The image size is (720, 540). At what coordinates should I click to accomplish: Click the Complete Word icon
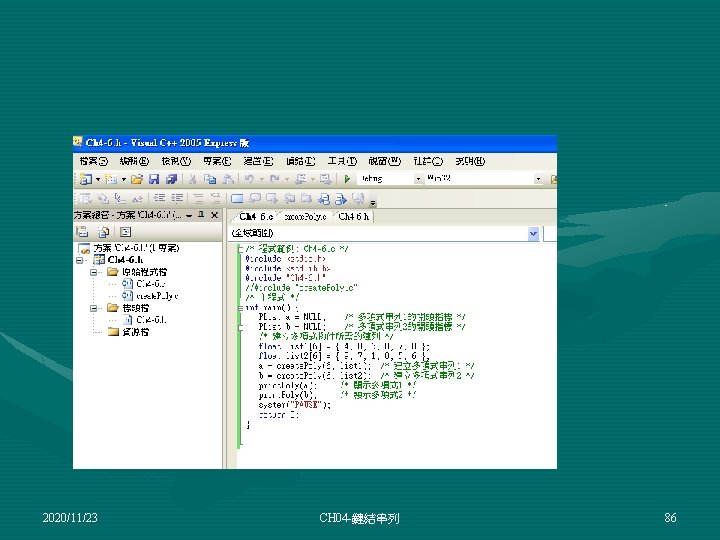(x=137, y=198)
